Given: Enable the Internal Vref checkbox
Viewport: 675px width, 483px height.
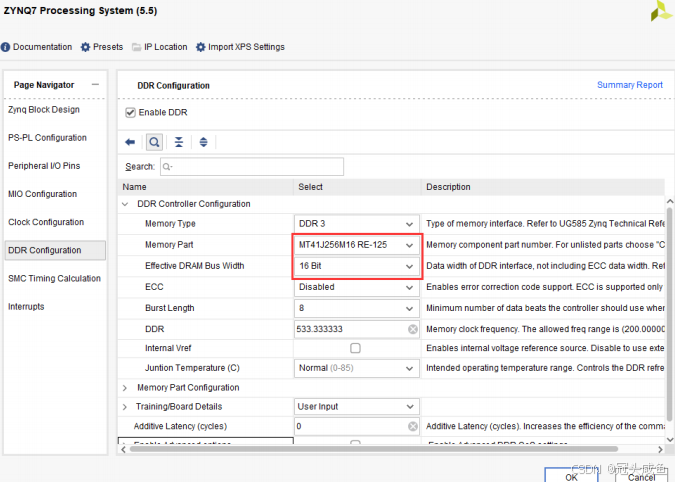Looking at the screenshot, I should tap(355, 348).
